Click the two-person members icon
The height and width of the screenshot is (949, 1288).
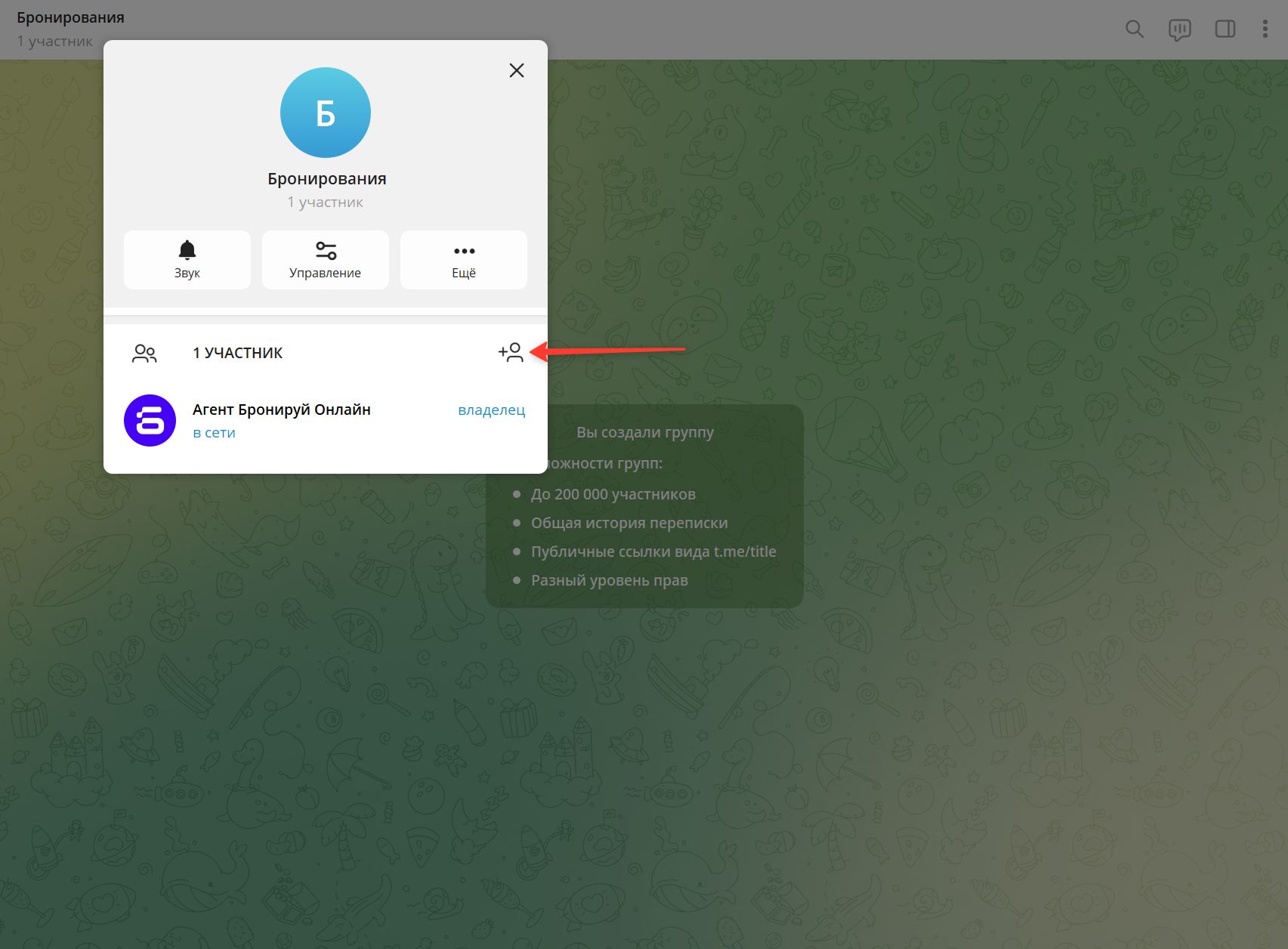point(144,353)
